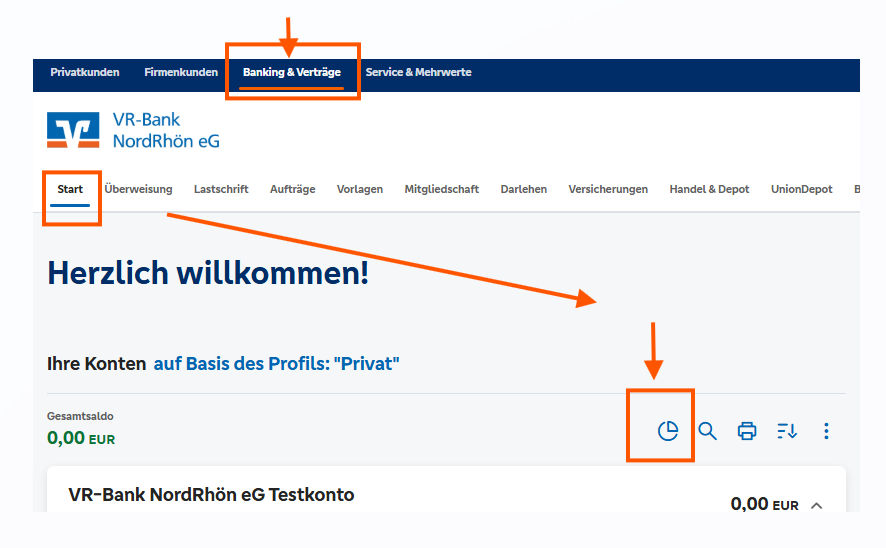This screenshot has height=548, width=886.
Task: Switch to the Überweisung tab
Action: [138, 189]
